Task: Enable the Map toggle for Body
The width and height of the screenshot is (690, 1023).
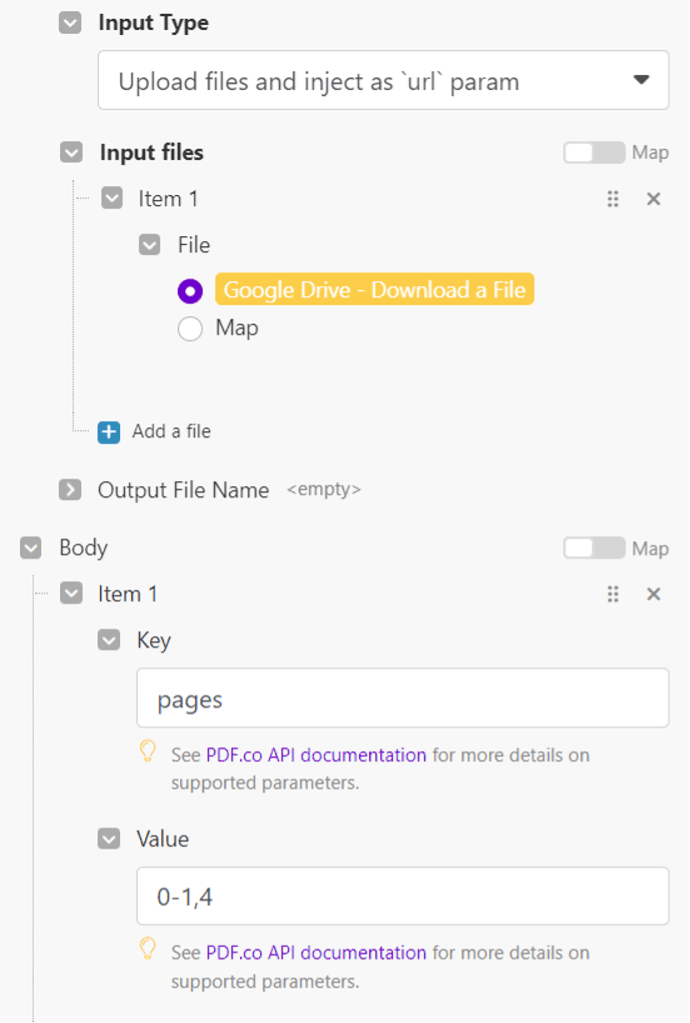Action: point(593,548)
